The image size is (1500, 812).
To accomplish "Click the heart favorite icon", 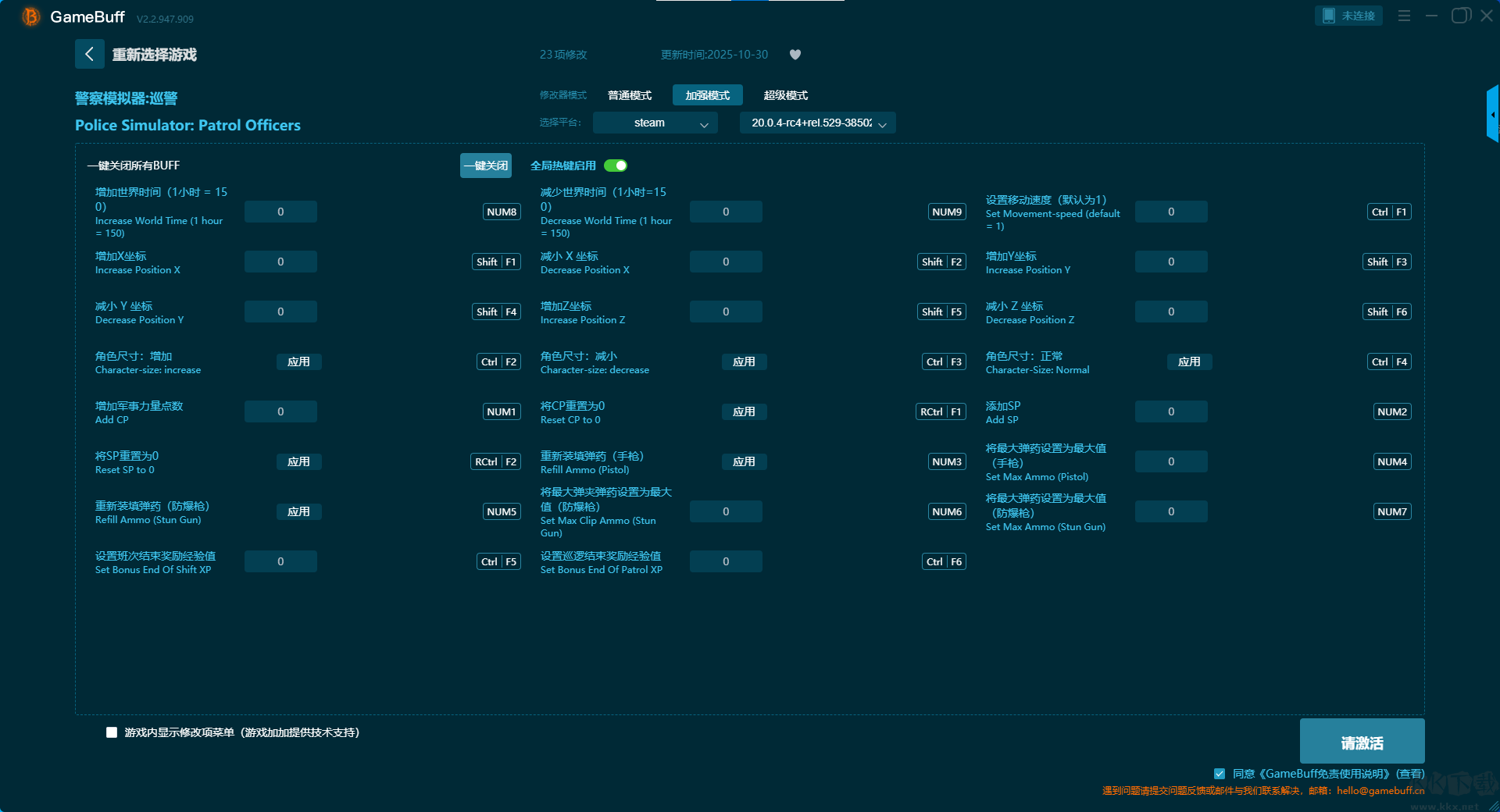I will pos(795,55).
